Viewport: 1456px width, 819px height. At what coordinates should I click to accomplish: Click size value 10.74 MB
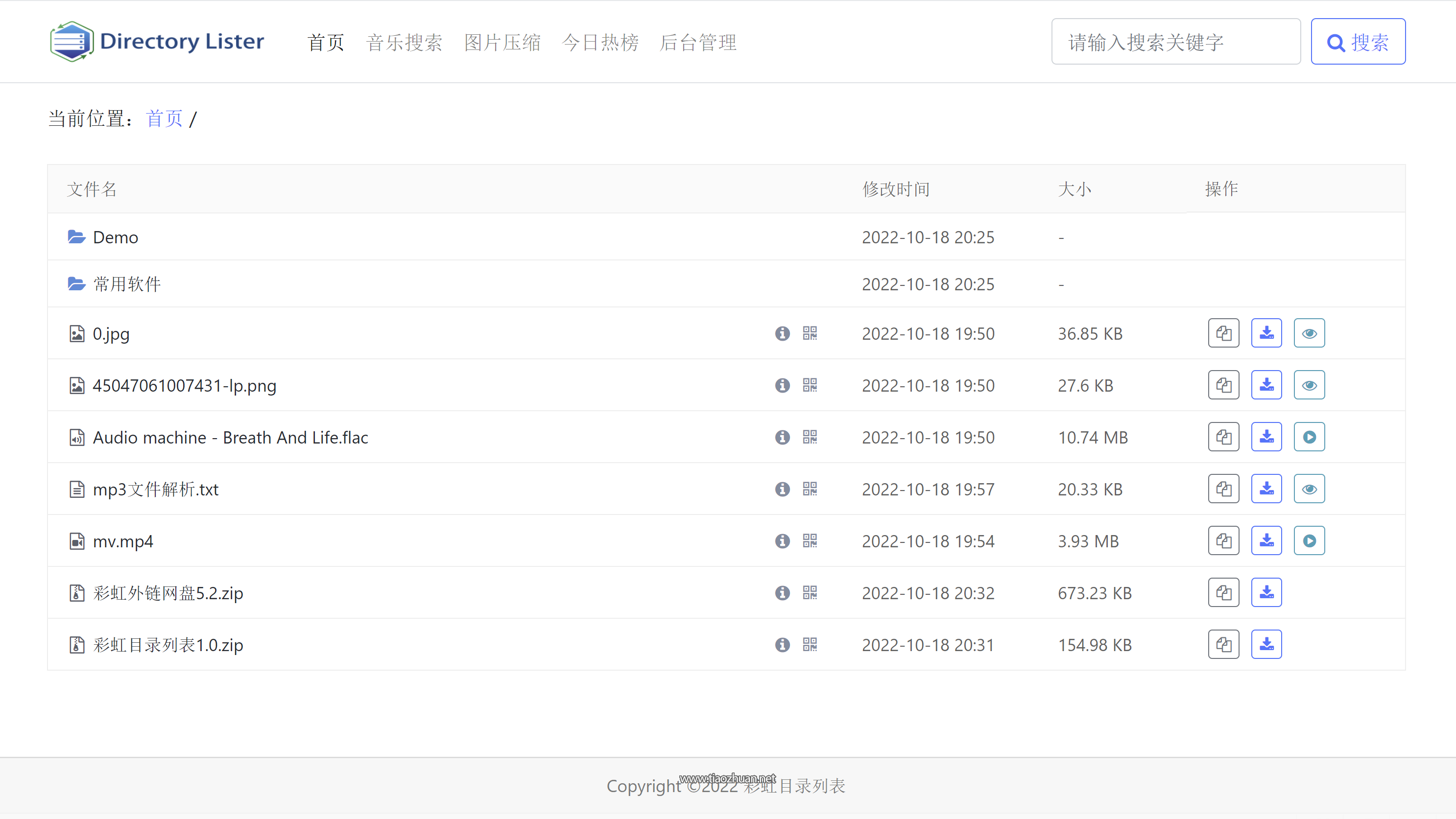[1093, 438]
